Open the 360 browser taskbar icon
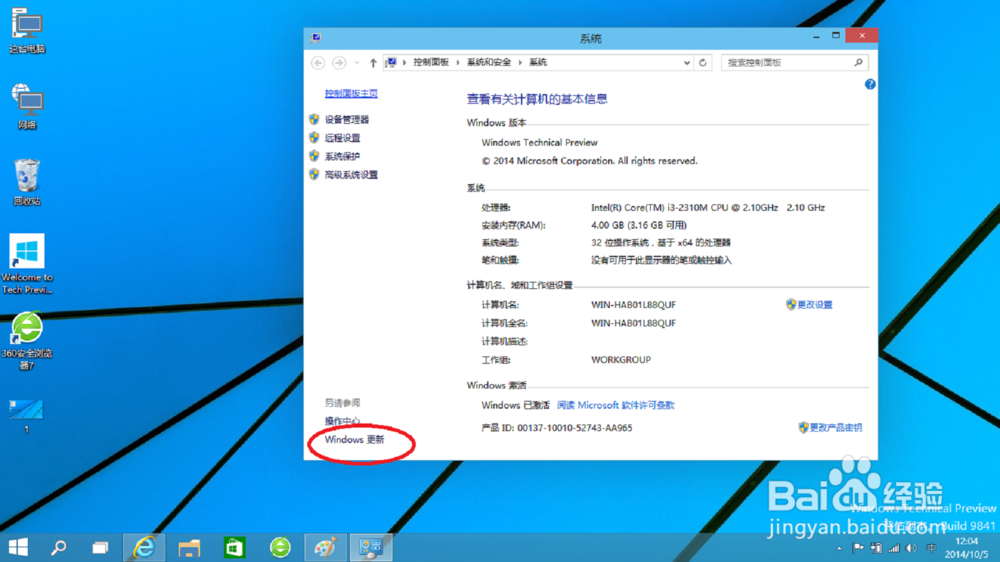Image resolution: width=1000 pixels, height=562 pixels. [280, 547]
